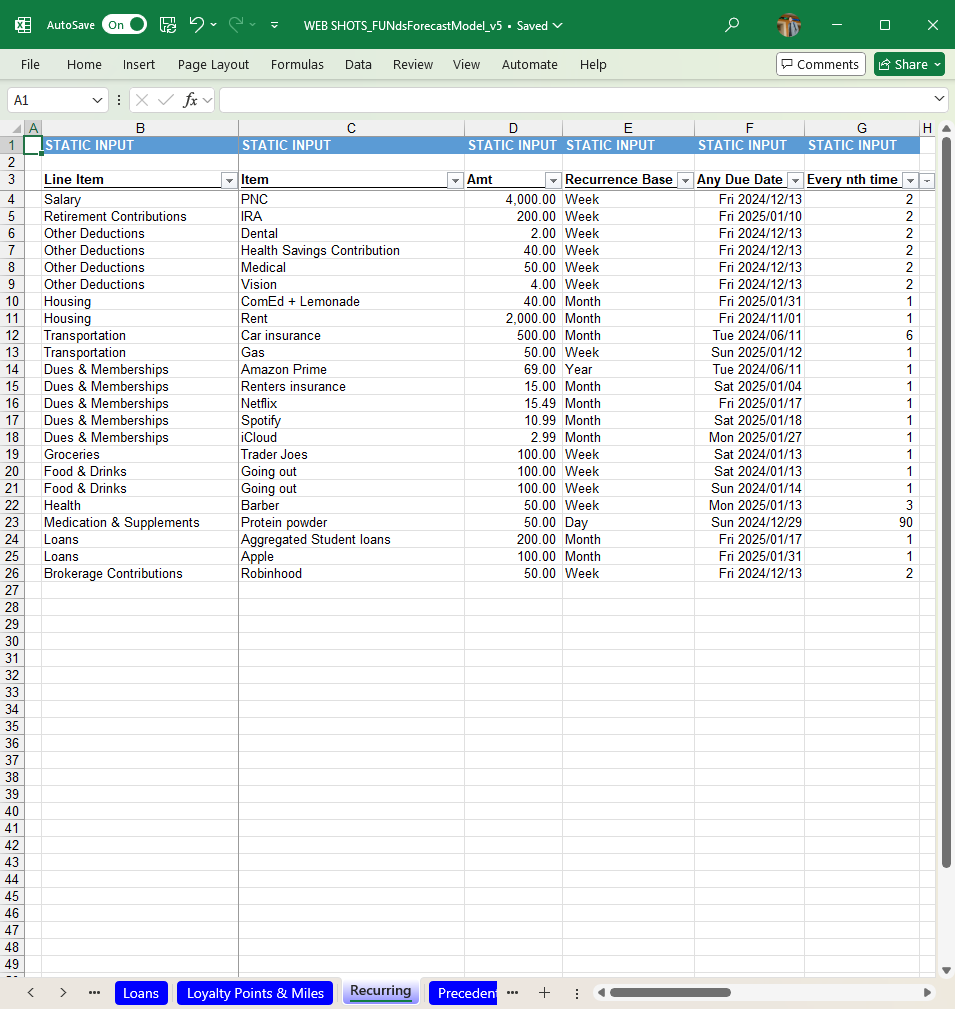Image resolution: width=955 pixels, height=1009 pixels.
Task: Open Customize Quick Access Toolbar dropdown
Action: click(x=274, y=25)
